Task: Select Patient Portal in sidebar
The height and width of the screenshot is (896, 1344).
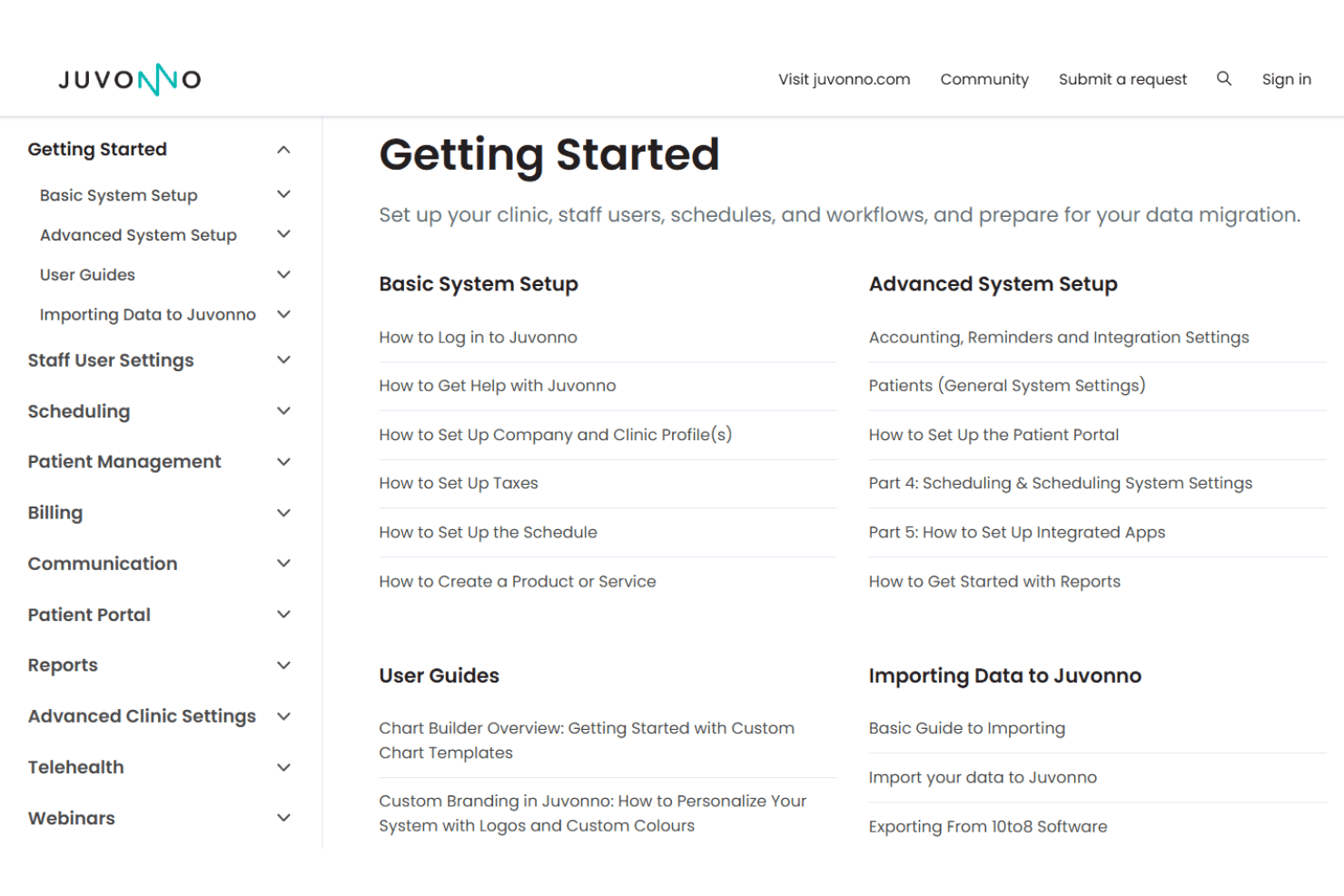Action: pyautogui.click(x=89, y=615)
